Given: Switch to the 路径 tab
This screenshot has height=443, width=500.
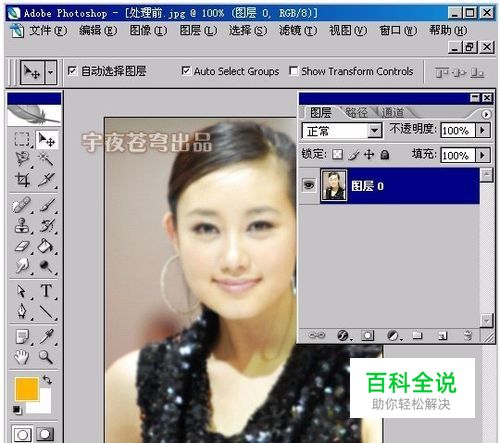Looking at the screenshot, I should click(357, 113).
